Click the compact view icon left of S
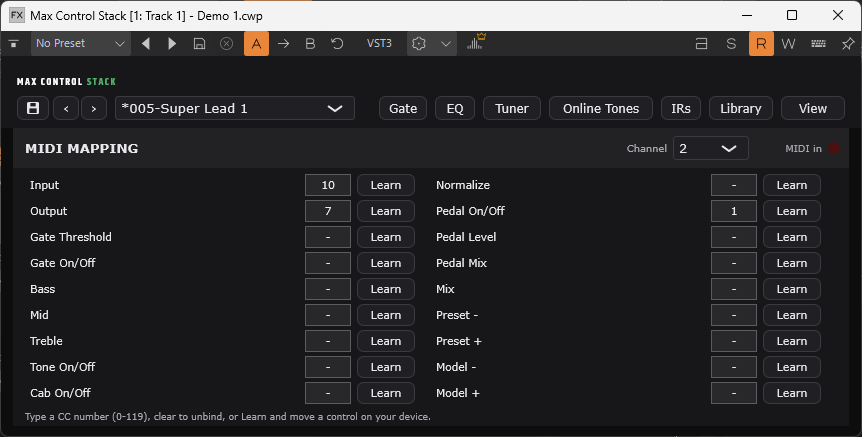The width and height of the screenshot is (862, 437). 701,43
